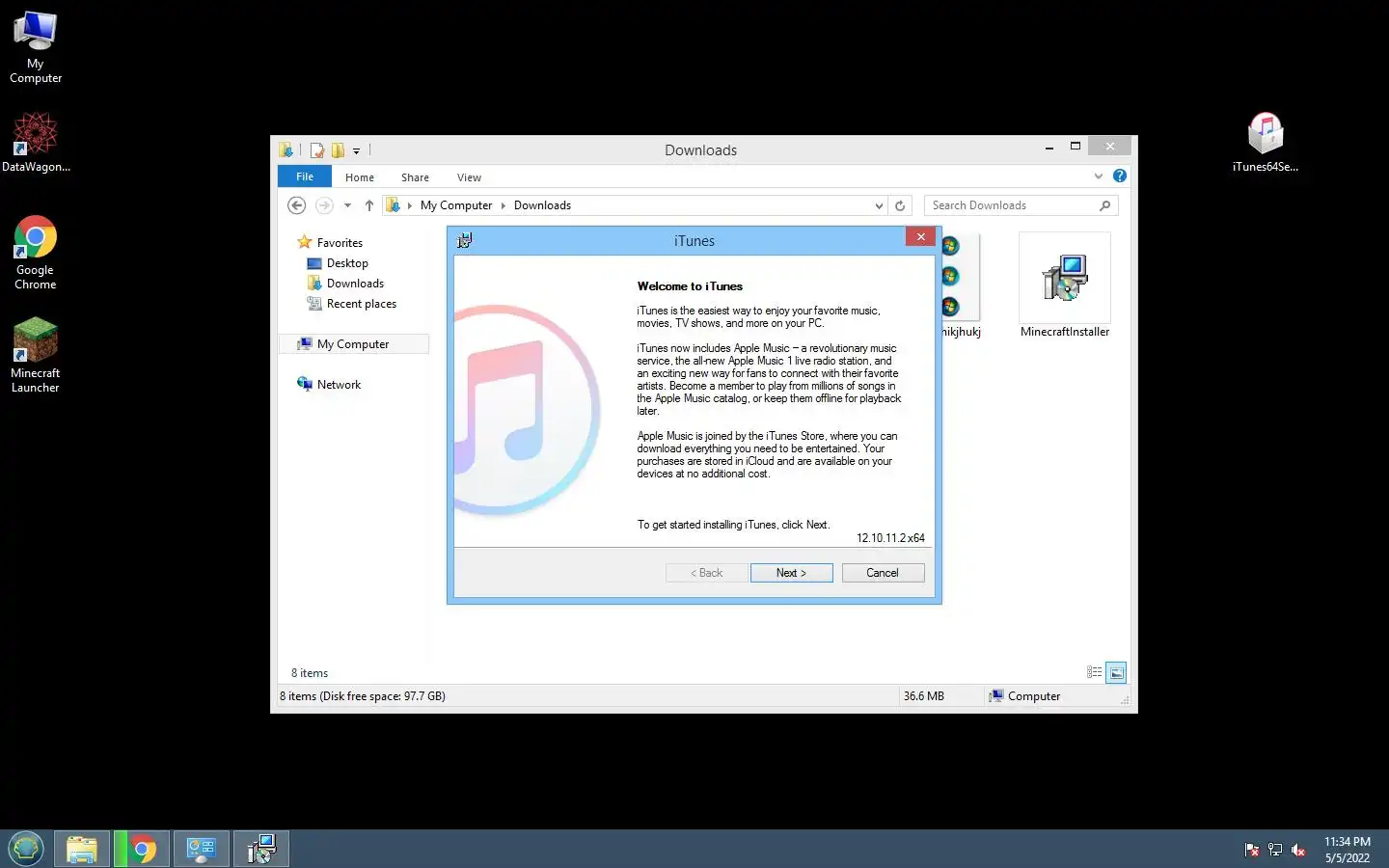Switch to large icons view in Explorer
1389x868 pixels.
point(1116,672)
